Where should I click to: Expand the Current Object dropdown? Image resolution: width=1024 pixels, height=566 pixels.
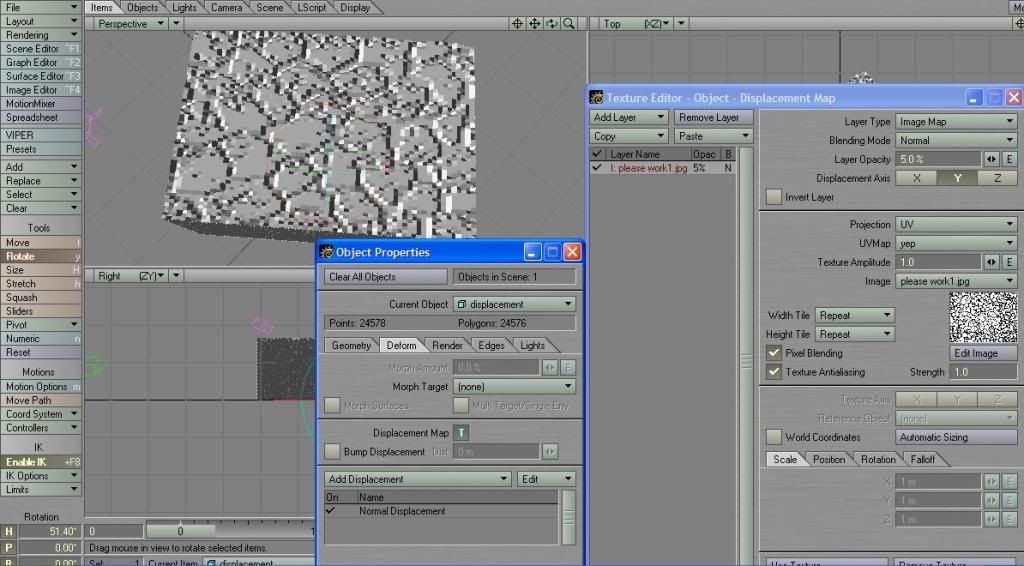tap(514, 304)
